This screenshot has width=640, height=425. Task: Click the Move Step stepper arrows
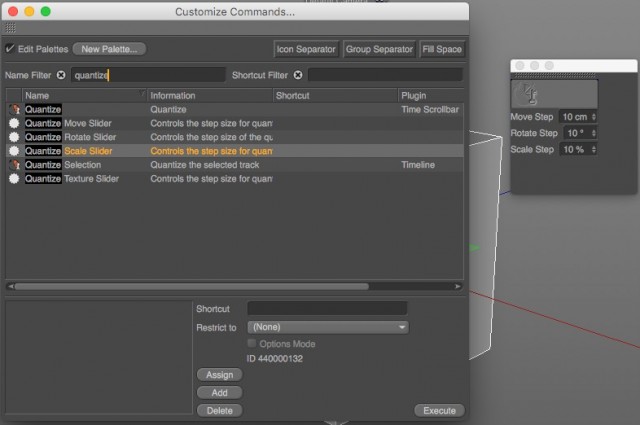(x=594, y=117)
